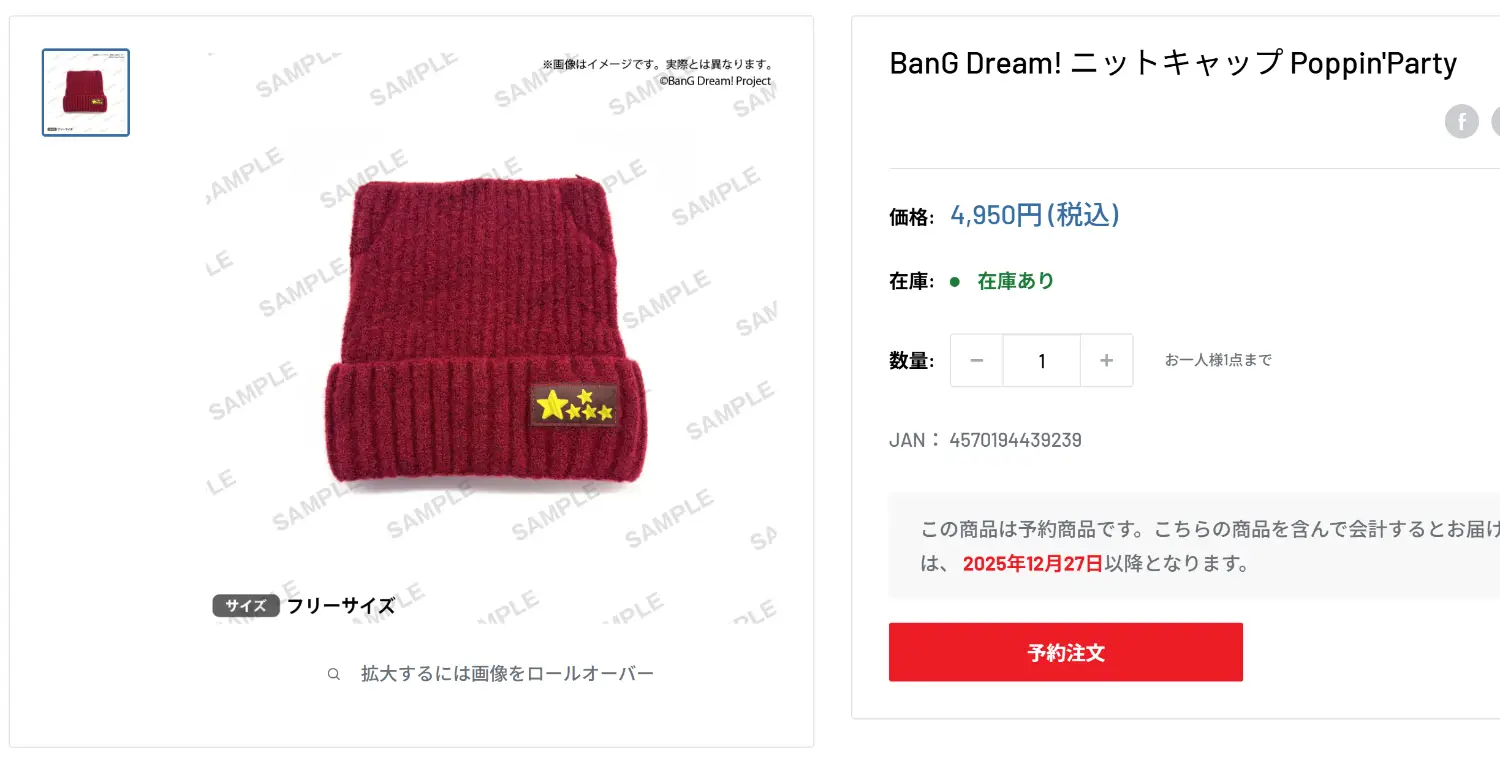The image size is (1500, 771).
Task: Click the BanG Dream! ニットキャップ product title
Action: pos(1173,63)
